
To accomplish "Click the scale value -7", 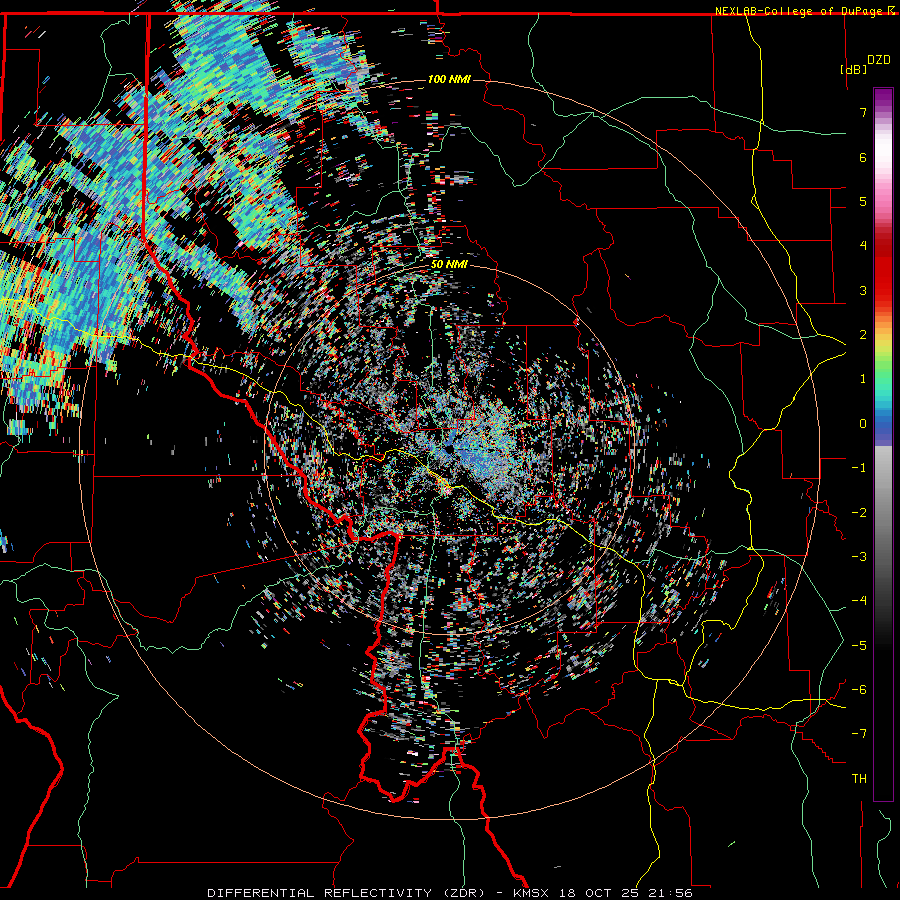I will pos(859,734).
